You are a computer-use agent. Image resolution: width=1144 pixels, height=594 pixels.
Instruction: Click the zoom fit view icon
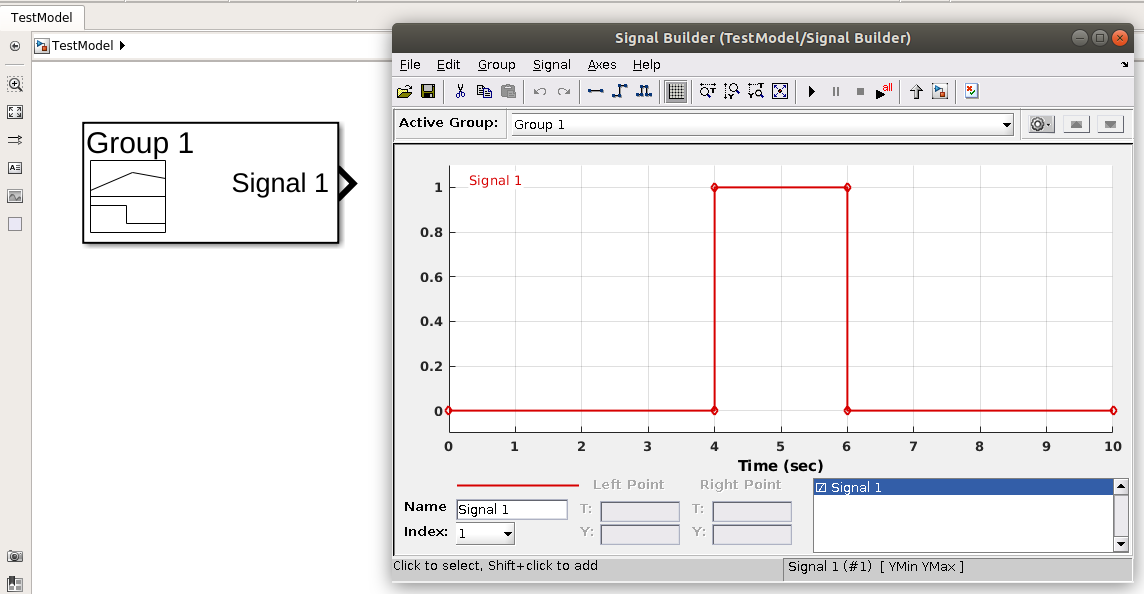pos(780,91)
